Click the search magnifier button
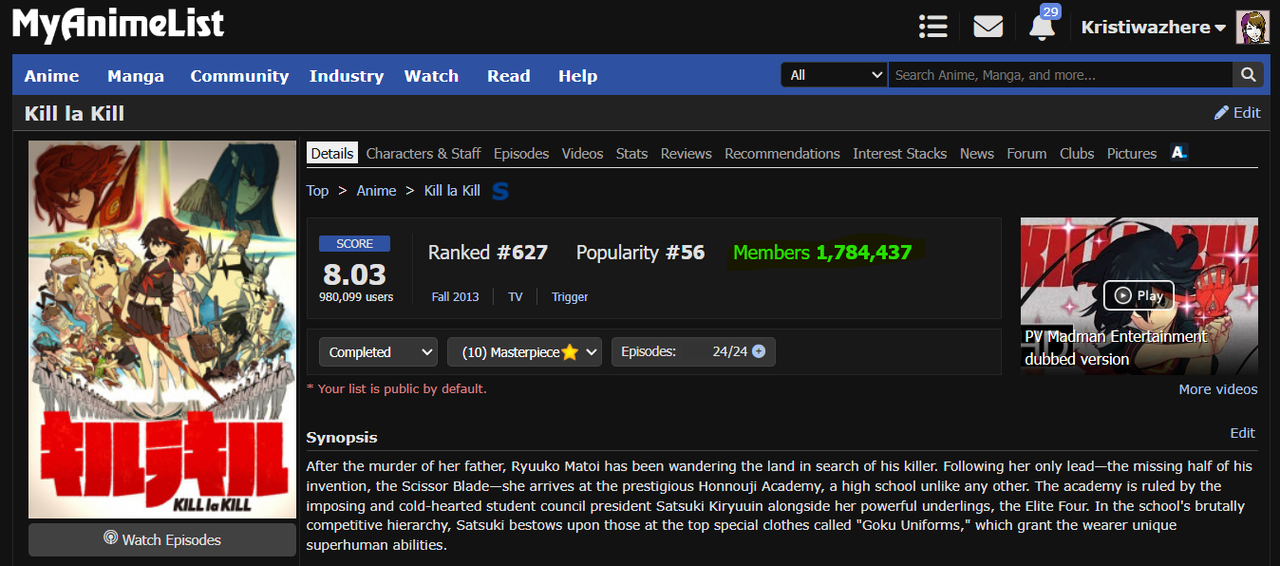 (1247, 74)
